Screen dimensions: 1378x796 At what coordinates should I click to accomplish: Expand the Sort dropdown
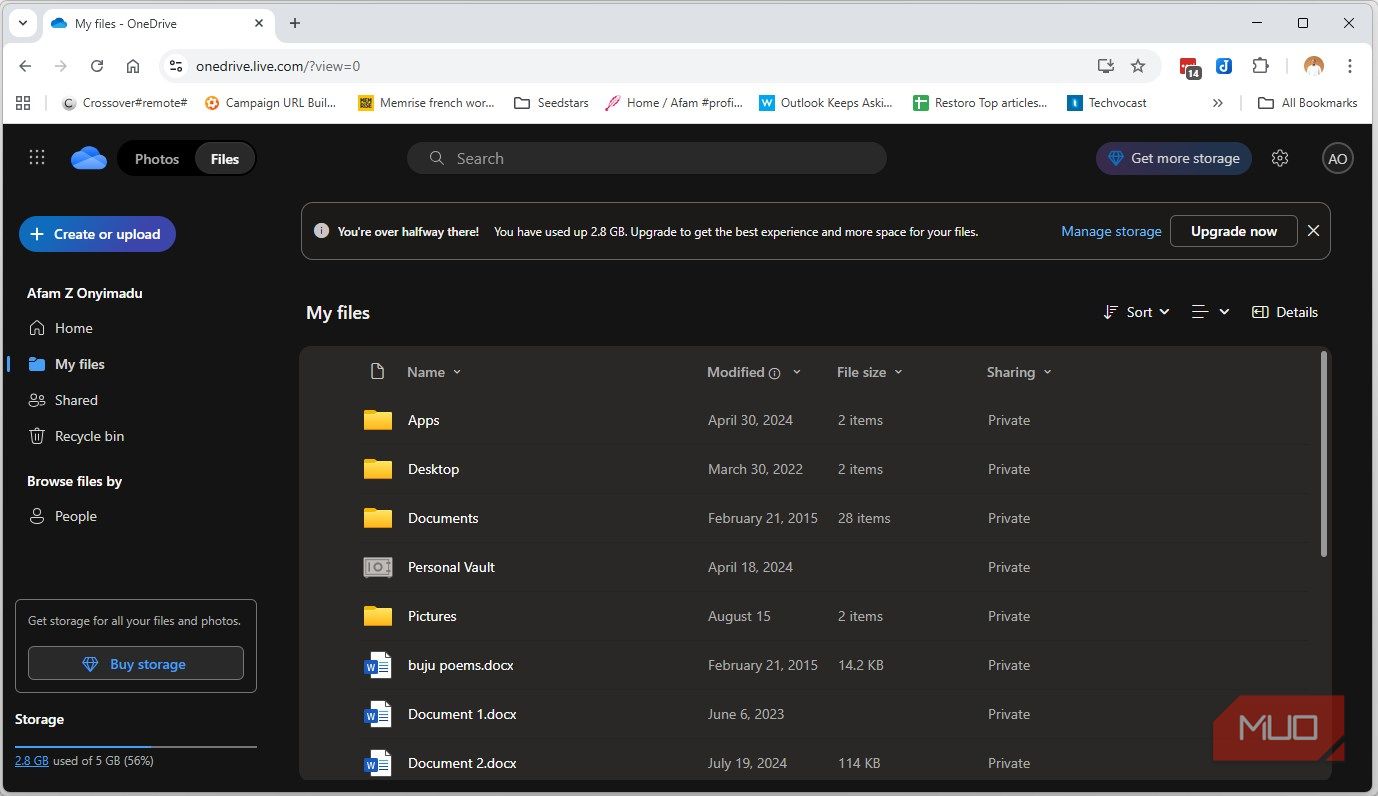1136,312
